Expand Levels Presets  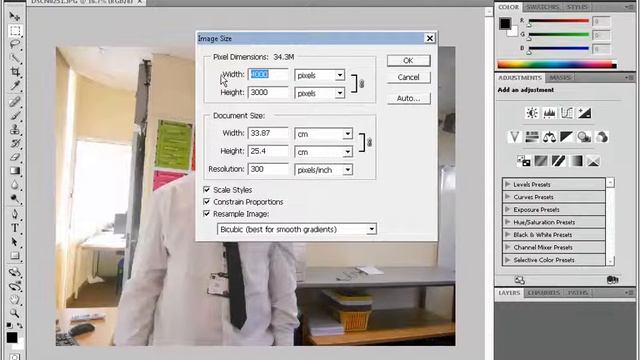pos(508,184)
